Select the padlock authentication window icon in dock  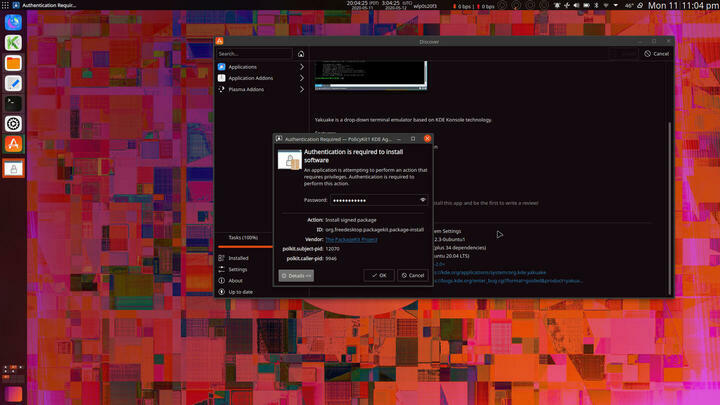click(13, 169)
